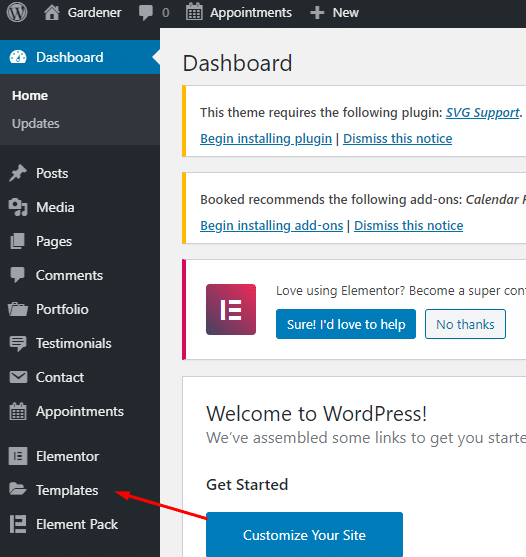Open the New content menu
This screenshot has width=526, height=557.
coord(334,13)
